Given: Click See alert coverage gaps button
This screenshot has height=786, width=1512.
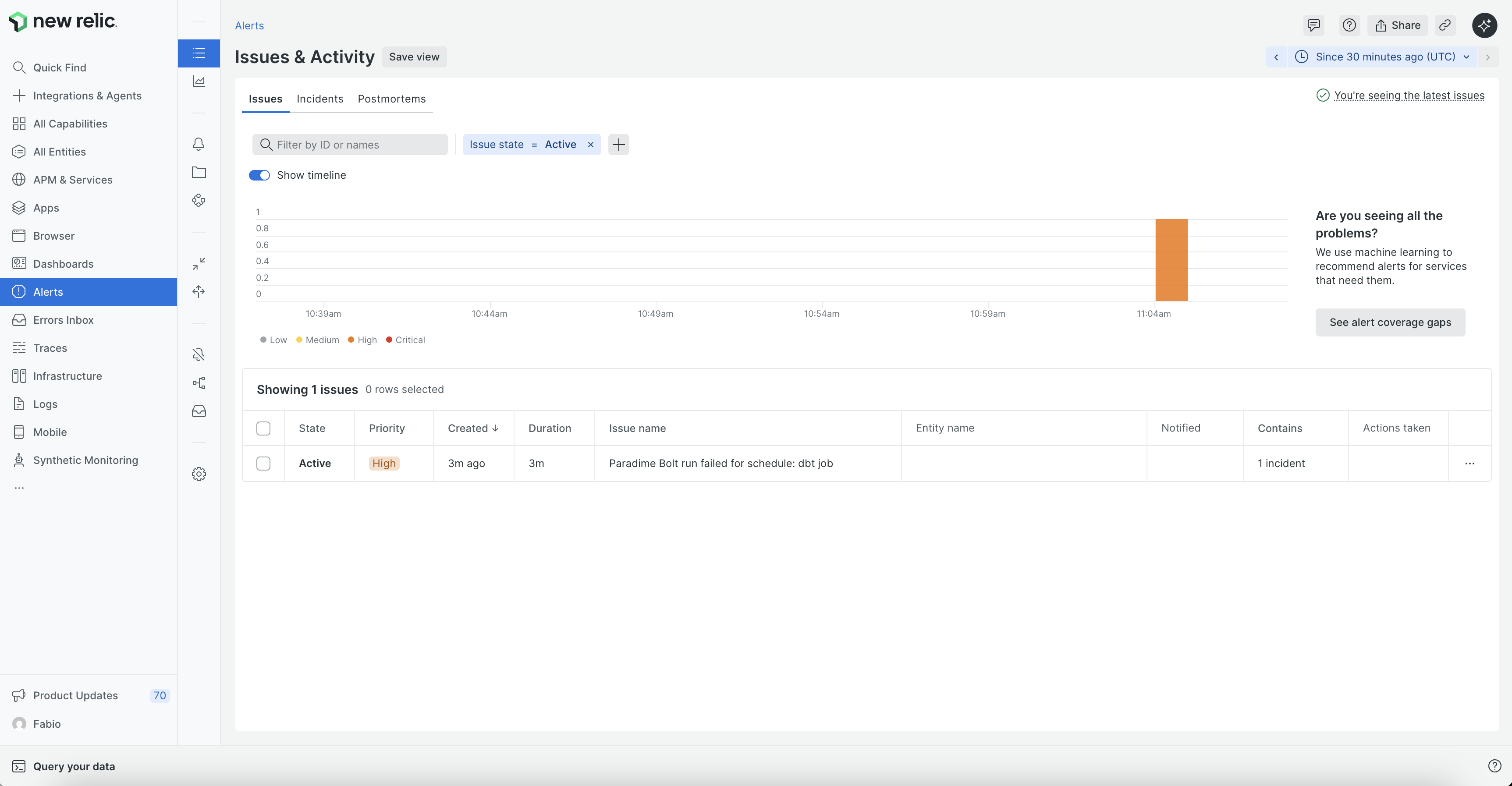Looking at the screenshot, I should pyautogui.click(x=1389, y=322).
